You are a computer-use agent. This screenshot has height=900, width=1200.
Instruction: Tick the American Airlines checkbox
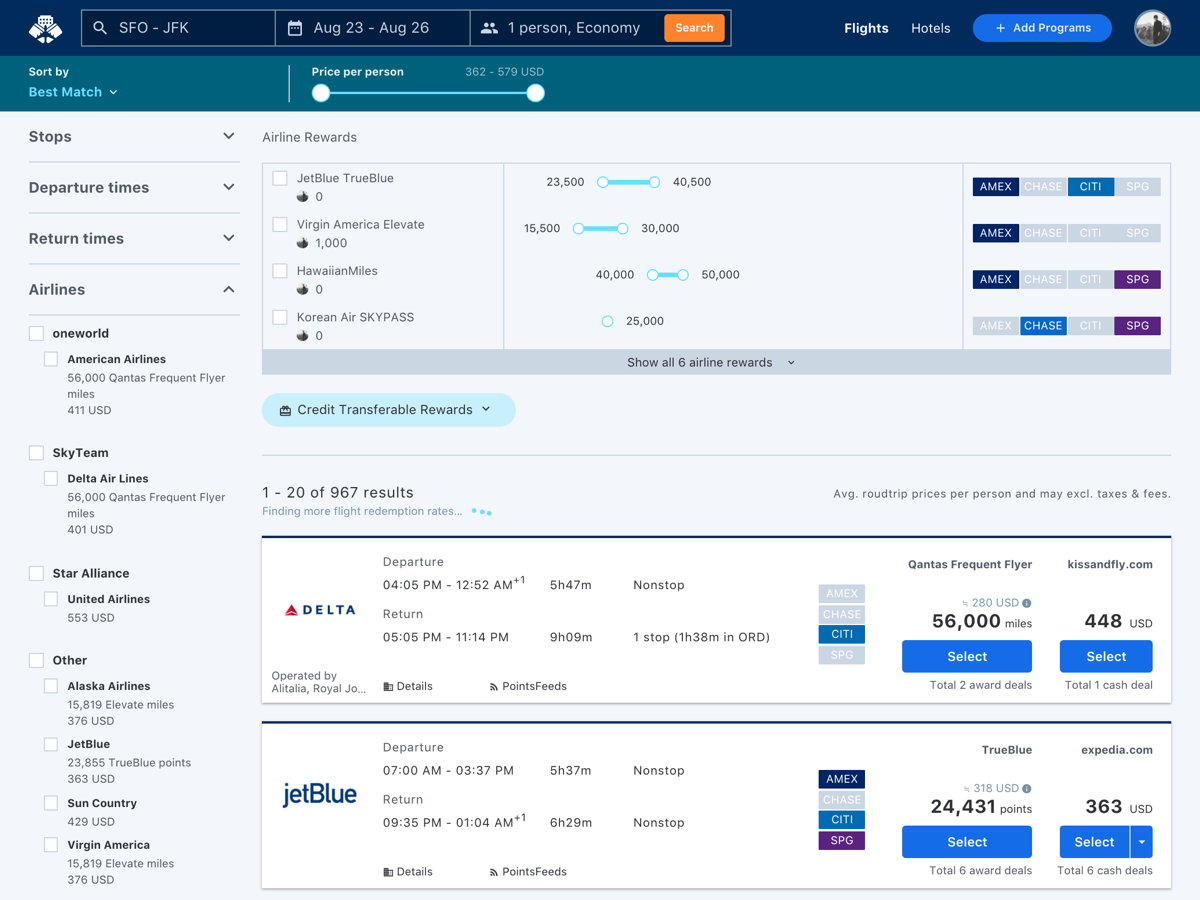point(51,359)
